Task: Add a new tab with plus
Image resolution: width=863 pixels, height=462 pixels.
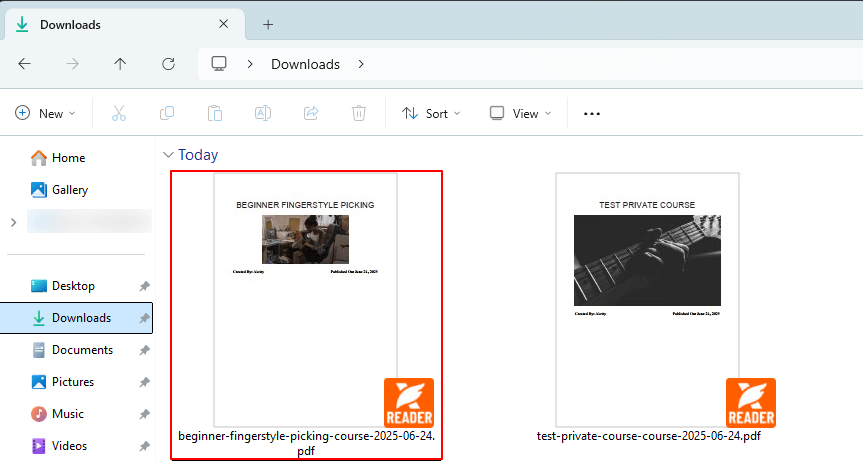Action: pos(268,24)
